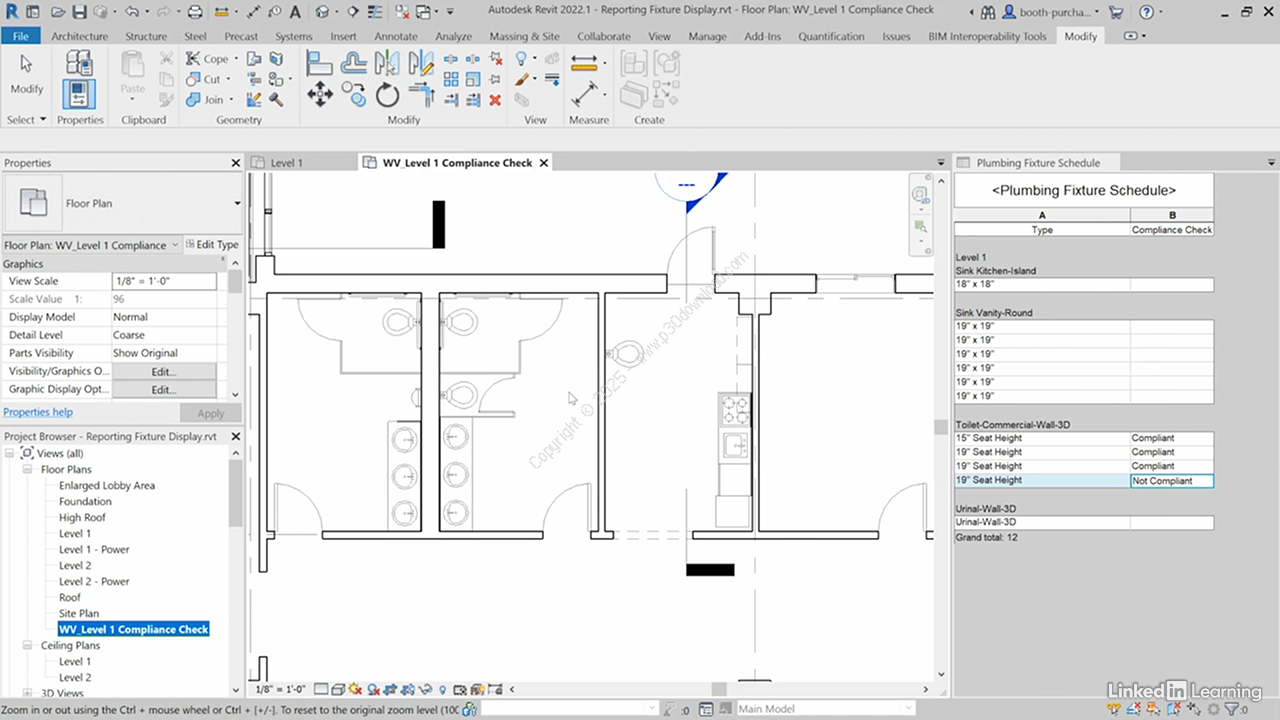Select the Trim/Extend to Corner tool
This screenshot has width=1280, height=720.
(421, 94)
